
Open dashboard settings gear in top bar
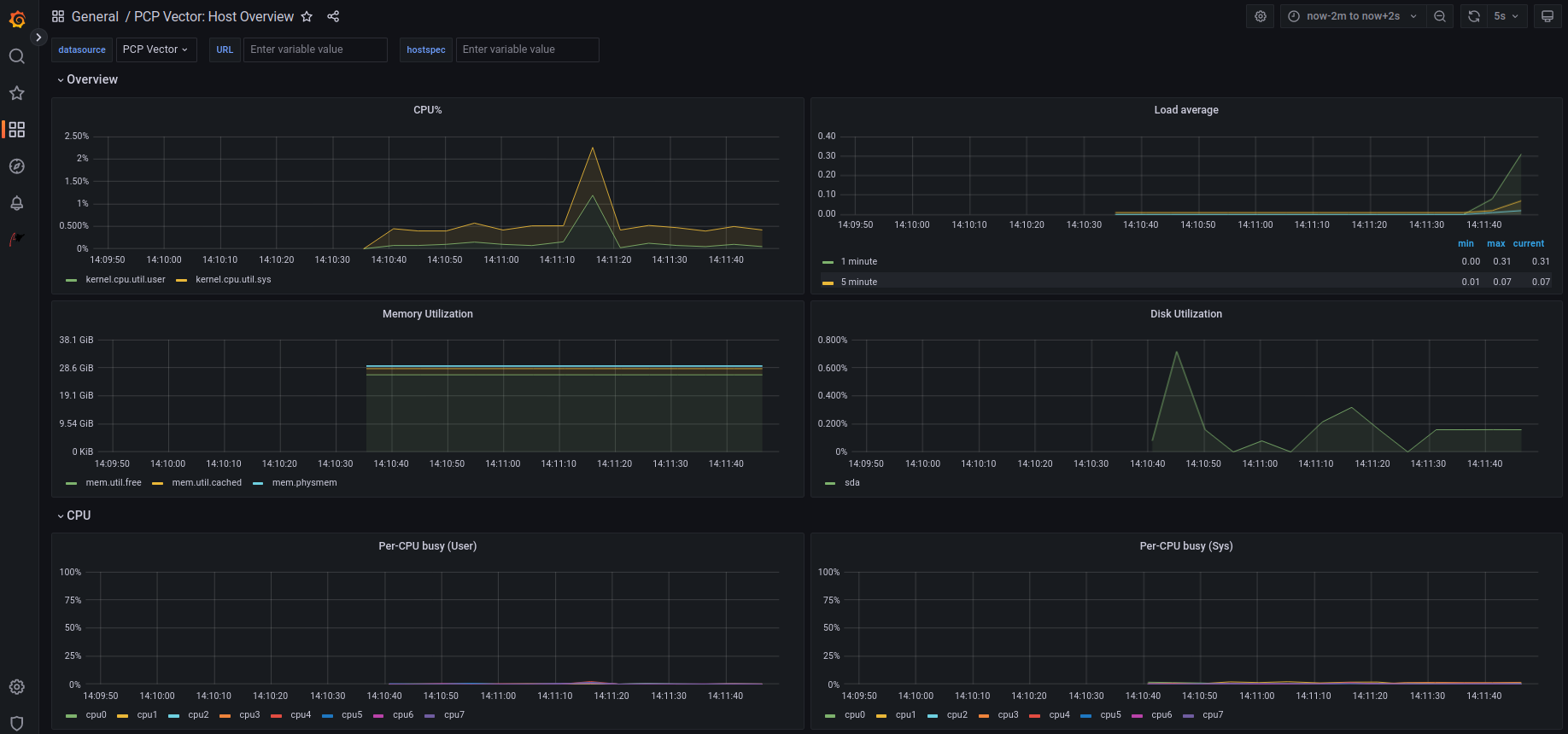coord(1261,16)
